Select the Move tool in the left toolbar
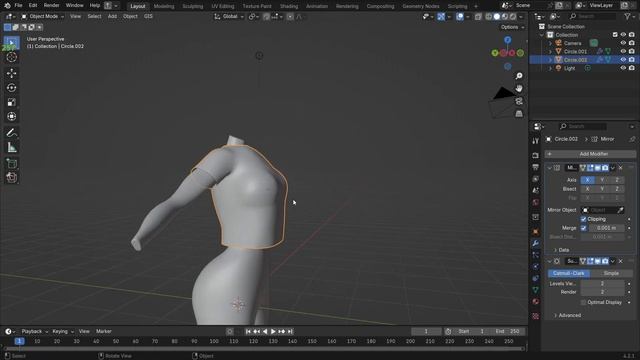The width and height of the screenshot is (640, 360). coord(11,73)
